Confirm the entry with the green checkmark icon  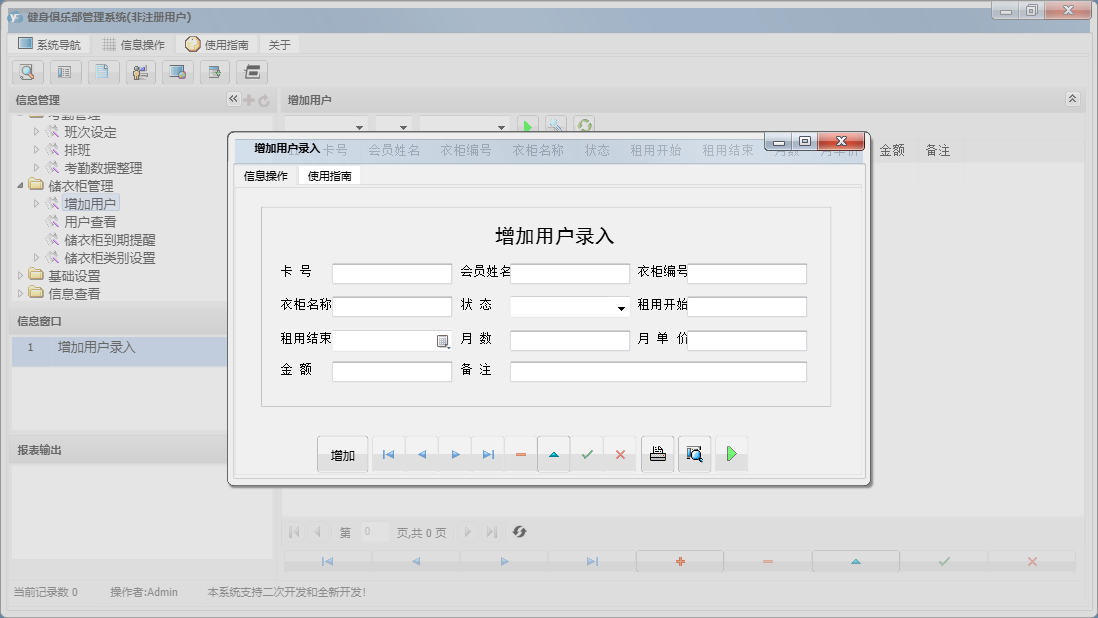click(x=588, y=453)
